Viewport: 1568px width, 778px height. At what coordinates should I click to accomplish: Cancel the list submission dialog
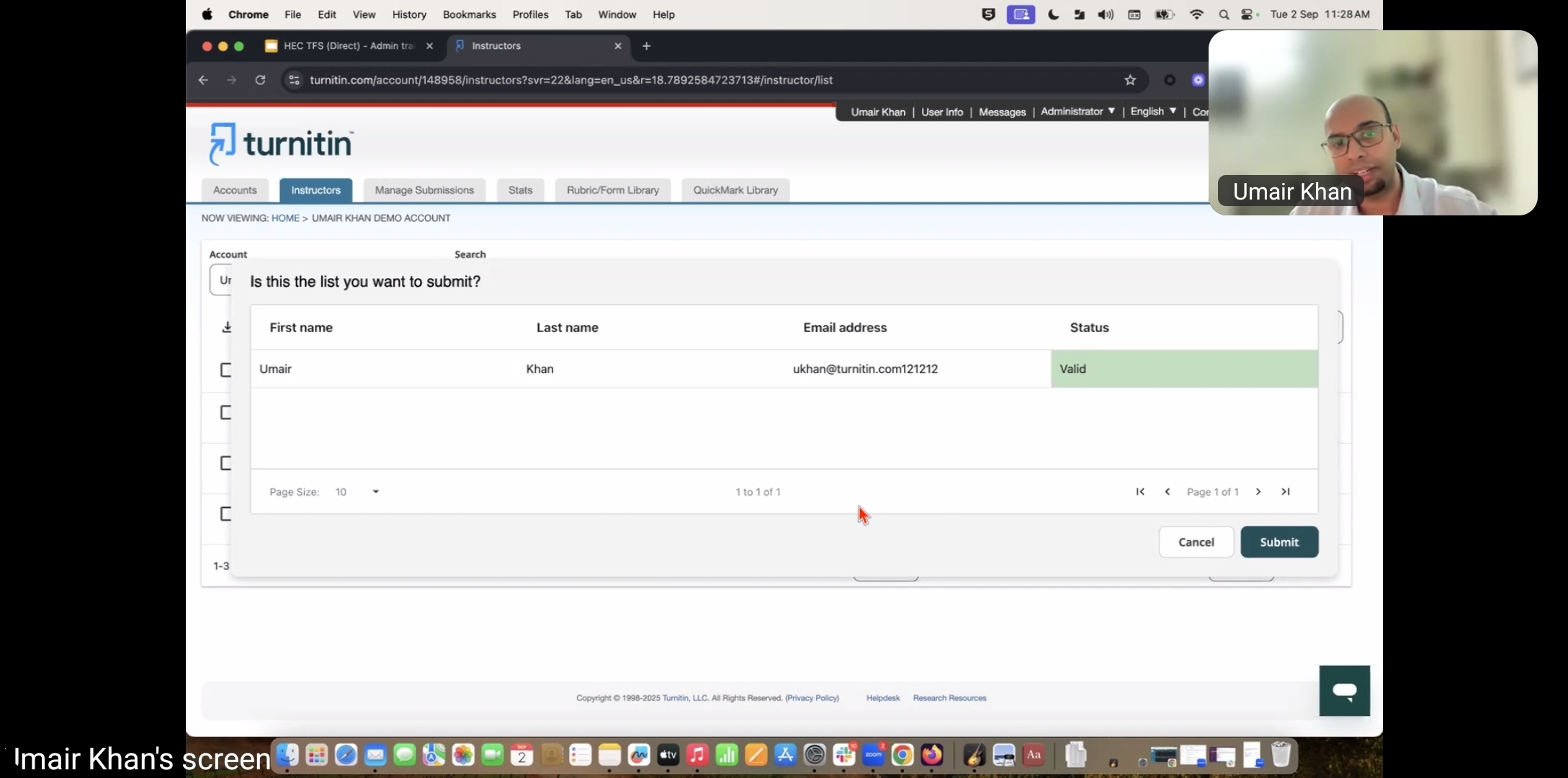pyautogui.click(x=1196, y=542)
